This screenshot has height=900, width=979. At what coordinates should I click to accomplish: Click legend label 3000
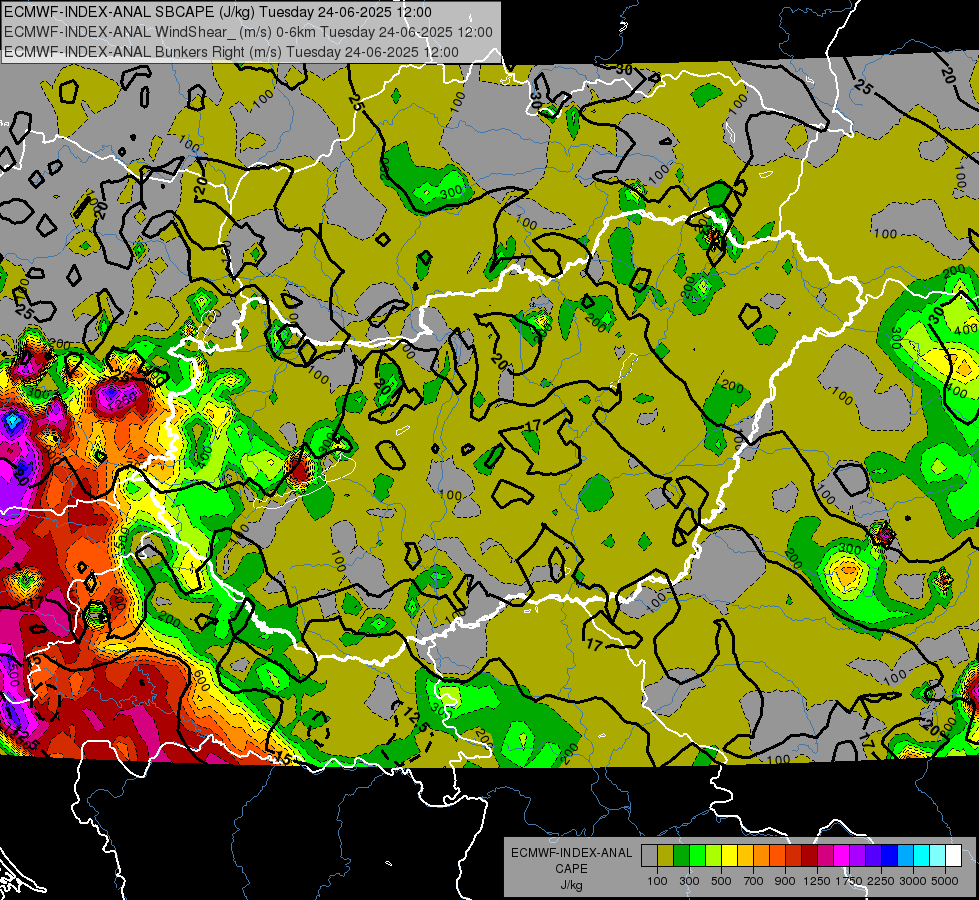click(x=913, y=881)
